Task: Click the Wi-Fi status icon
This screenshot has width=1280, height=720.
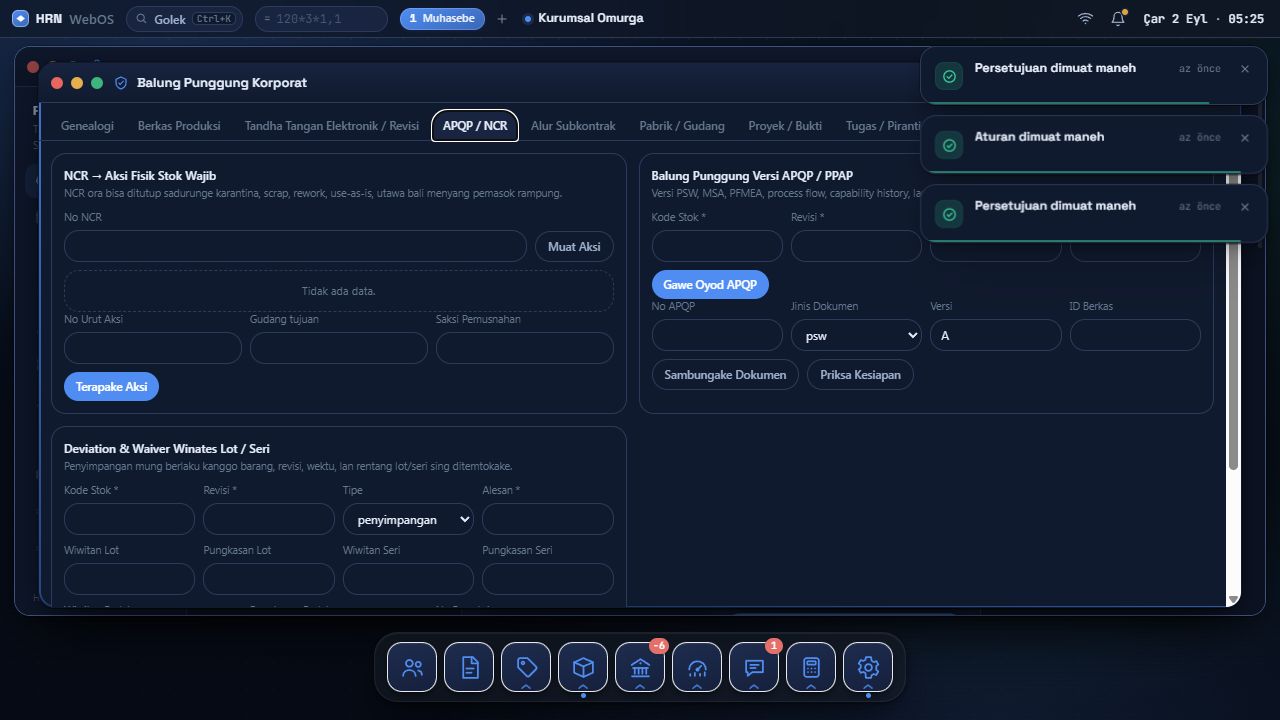Action: tap(1085, 19)
